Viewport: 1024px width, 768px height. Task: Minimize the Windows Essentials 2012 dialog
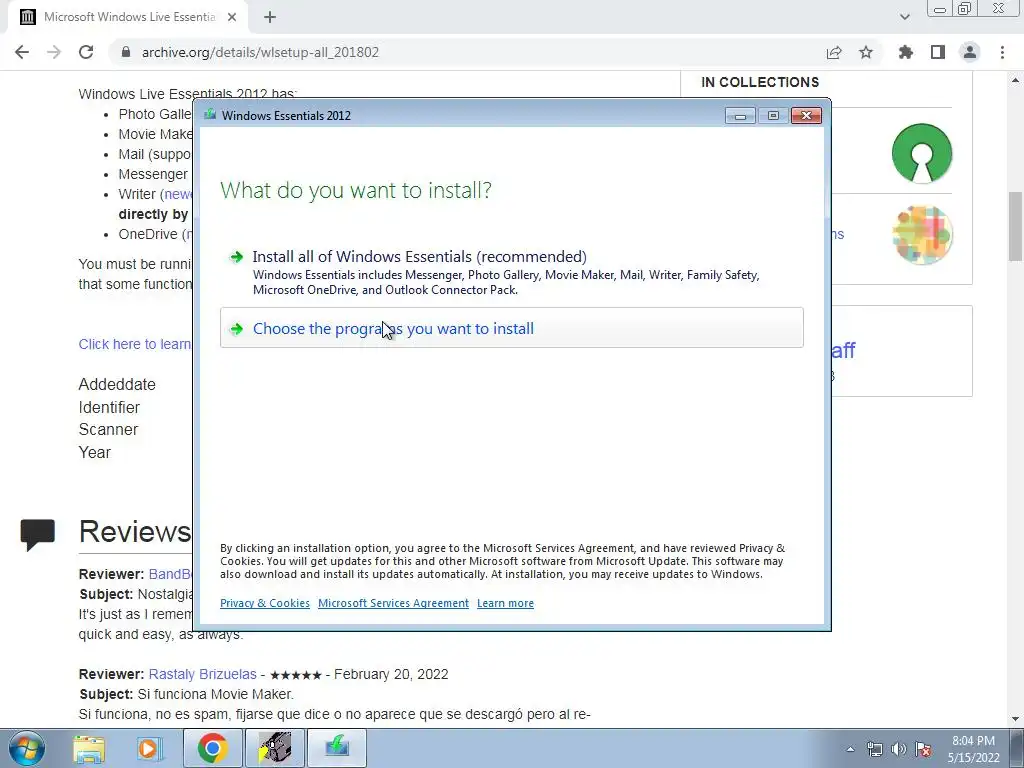[740, 116]
